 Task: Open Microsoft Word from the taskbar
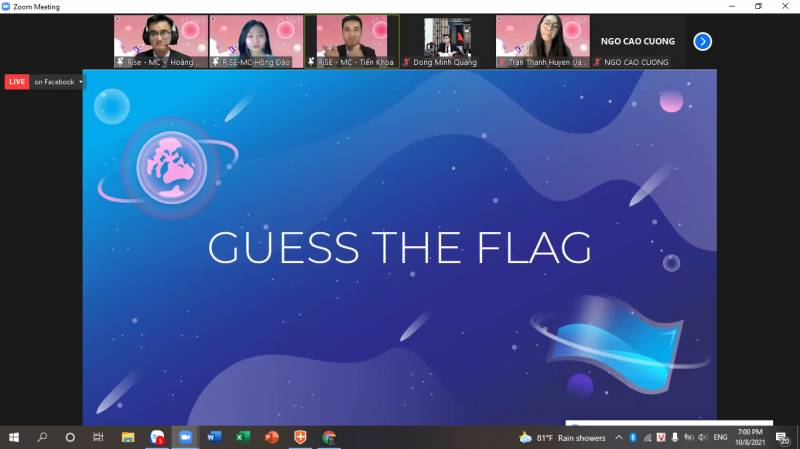[214, 437]
